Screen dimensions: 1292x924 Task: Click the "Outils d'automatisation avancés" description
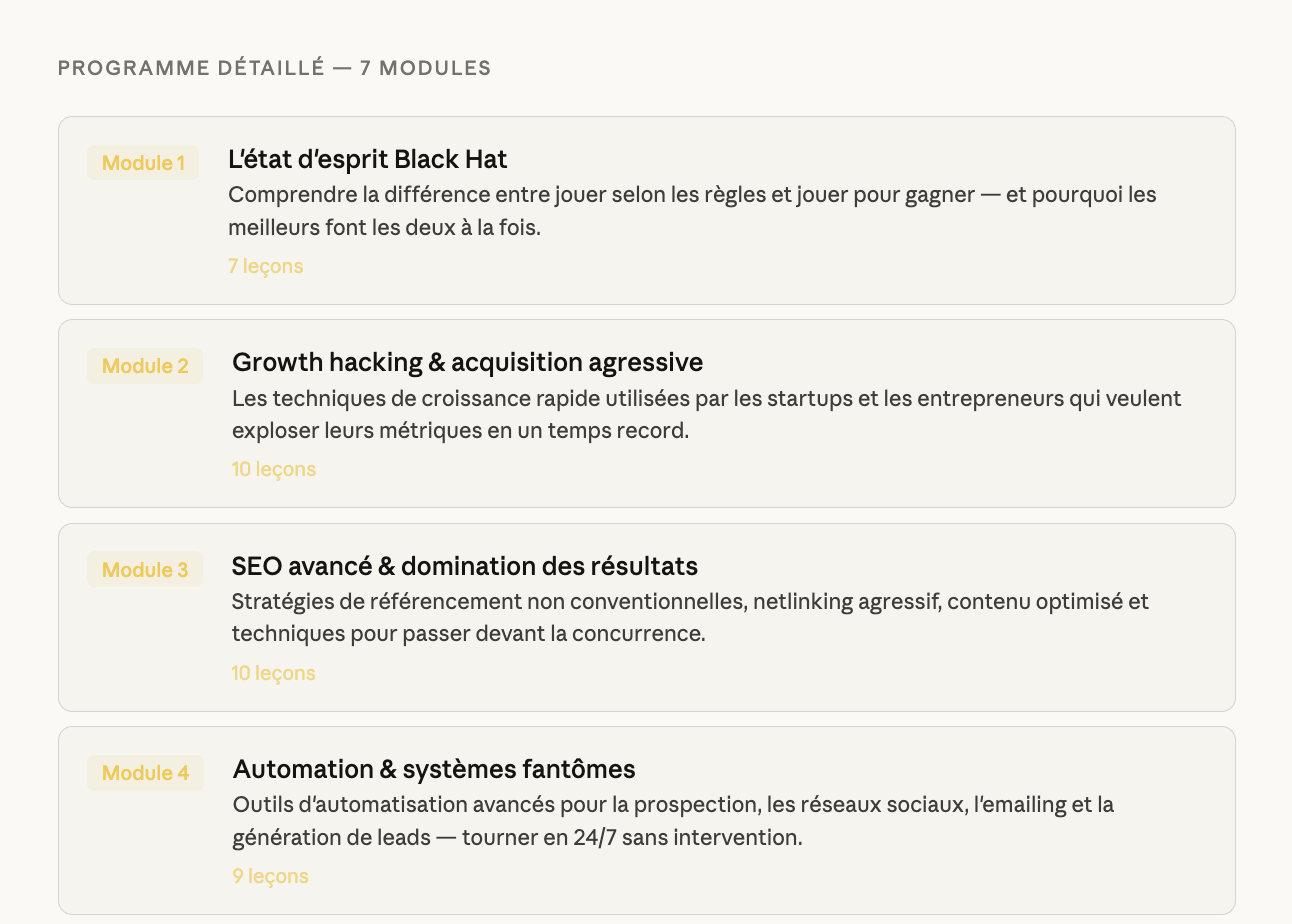[x=673, y=821]
